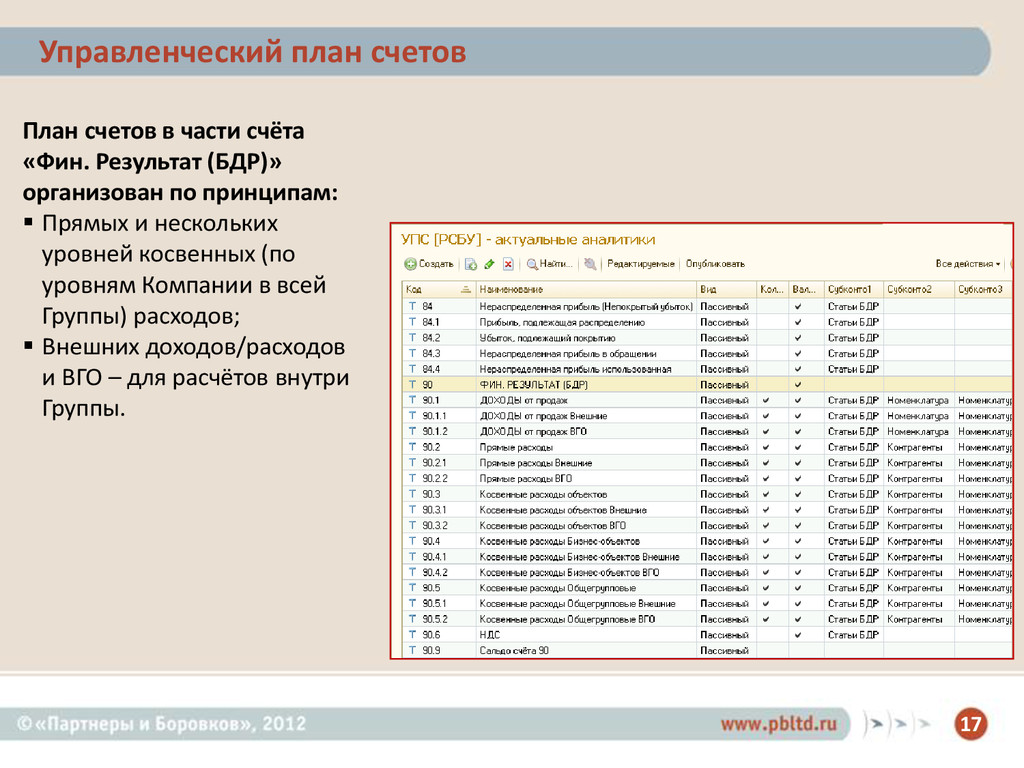Click the T icon of account 90.5
This screenshot has height=768, width=1024.
coord(412,588)
